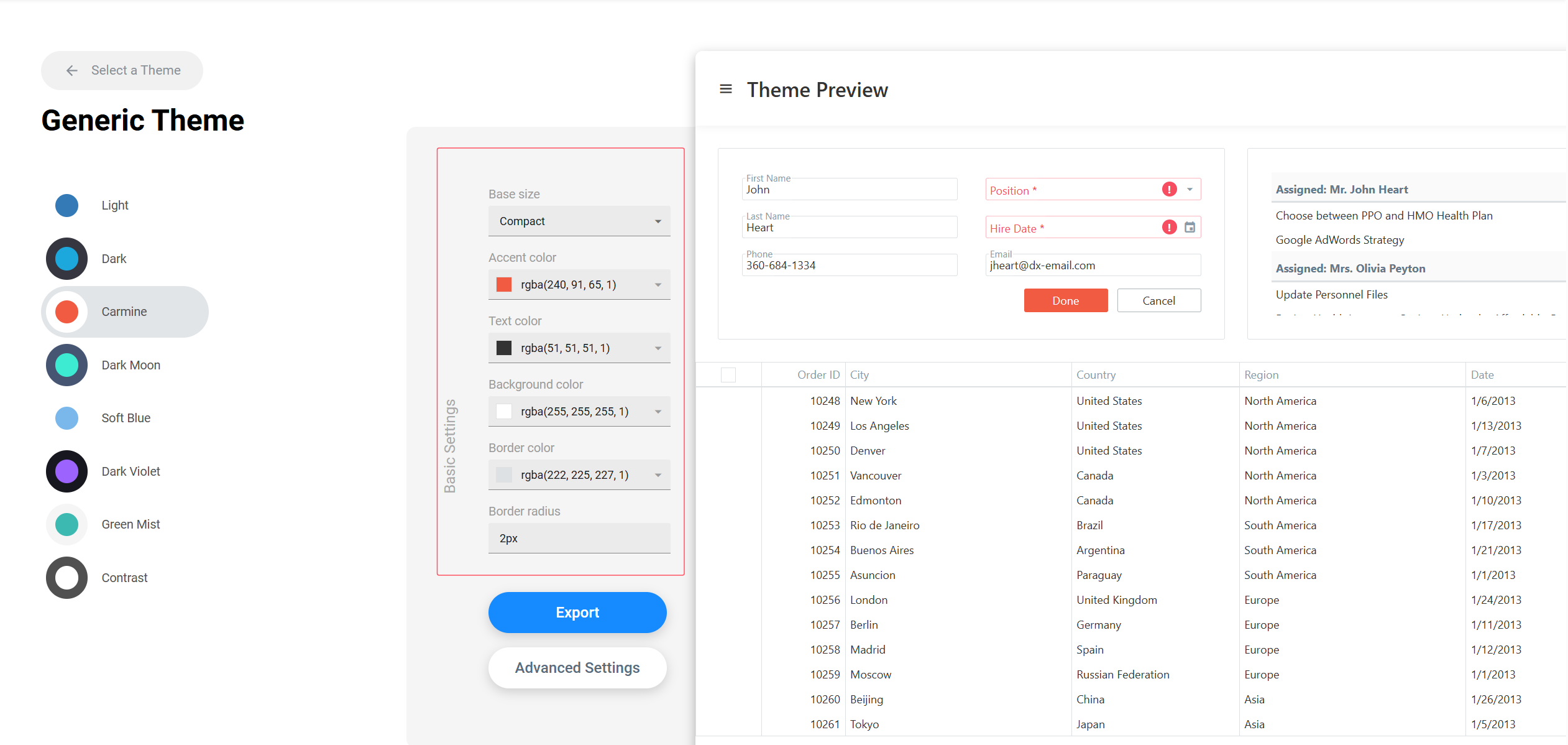This screenshot has width=1568, height=745.
Task: Expand the Position select box arrow
Action: tap(1190, 190)
